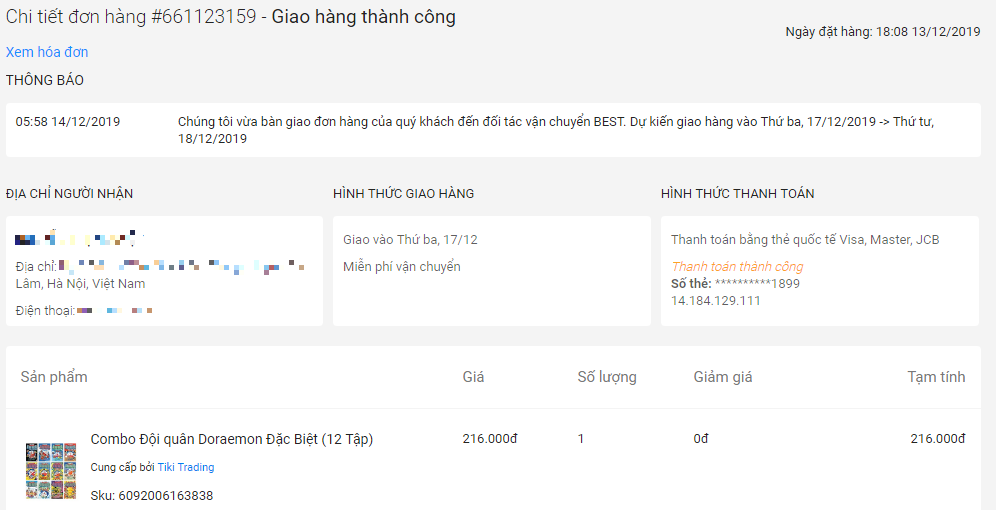The width and height of the screenshot is (996, 510).
Task: Click the Tạm tính column header
Action: pos(936,377)
